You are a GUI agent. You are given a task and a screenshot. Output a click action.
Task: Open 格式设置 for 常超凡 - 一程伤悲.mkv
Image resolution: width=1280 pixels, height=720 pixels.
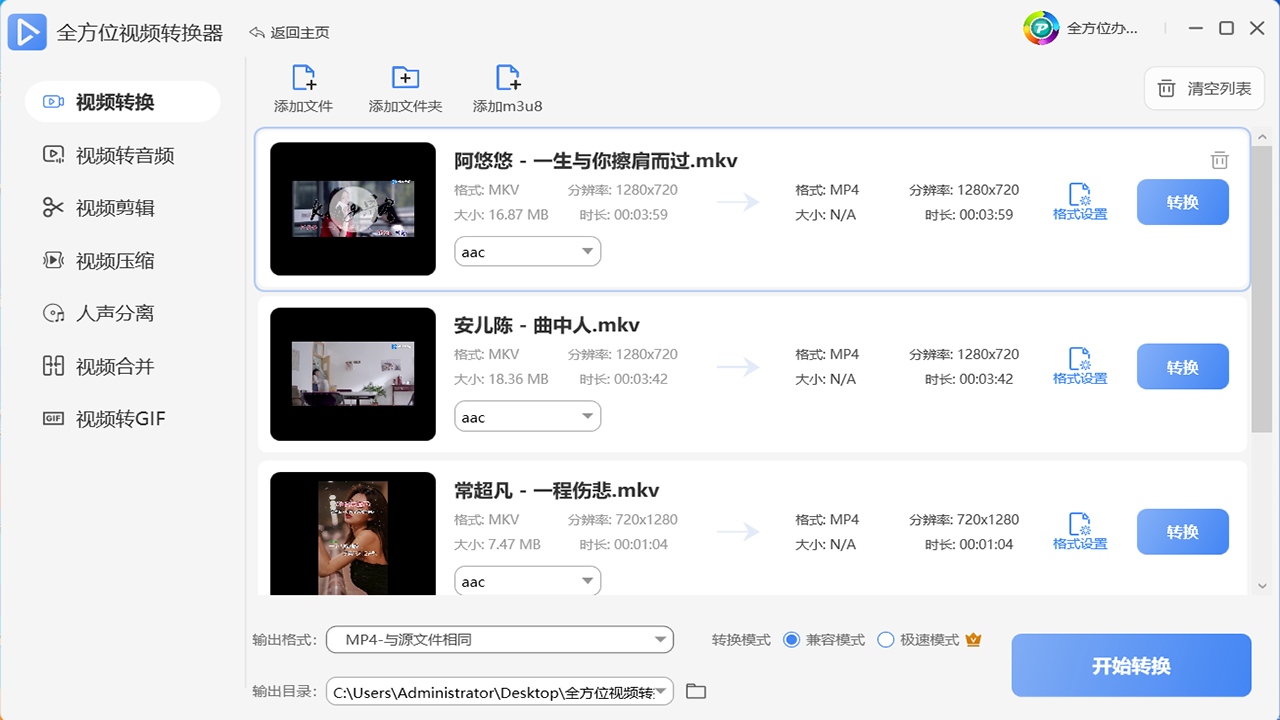point(1080,531)
